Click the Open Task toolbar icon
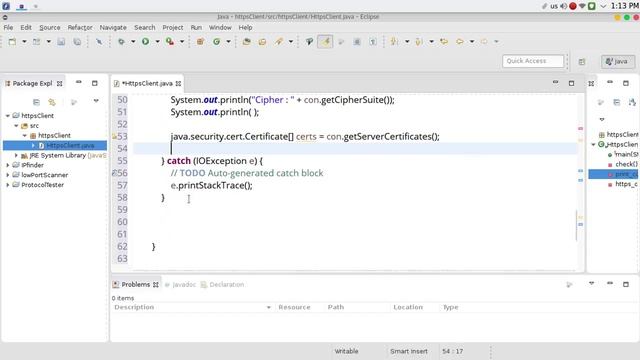 (262, 42)
